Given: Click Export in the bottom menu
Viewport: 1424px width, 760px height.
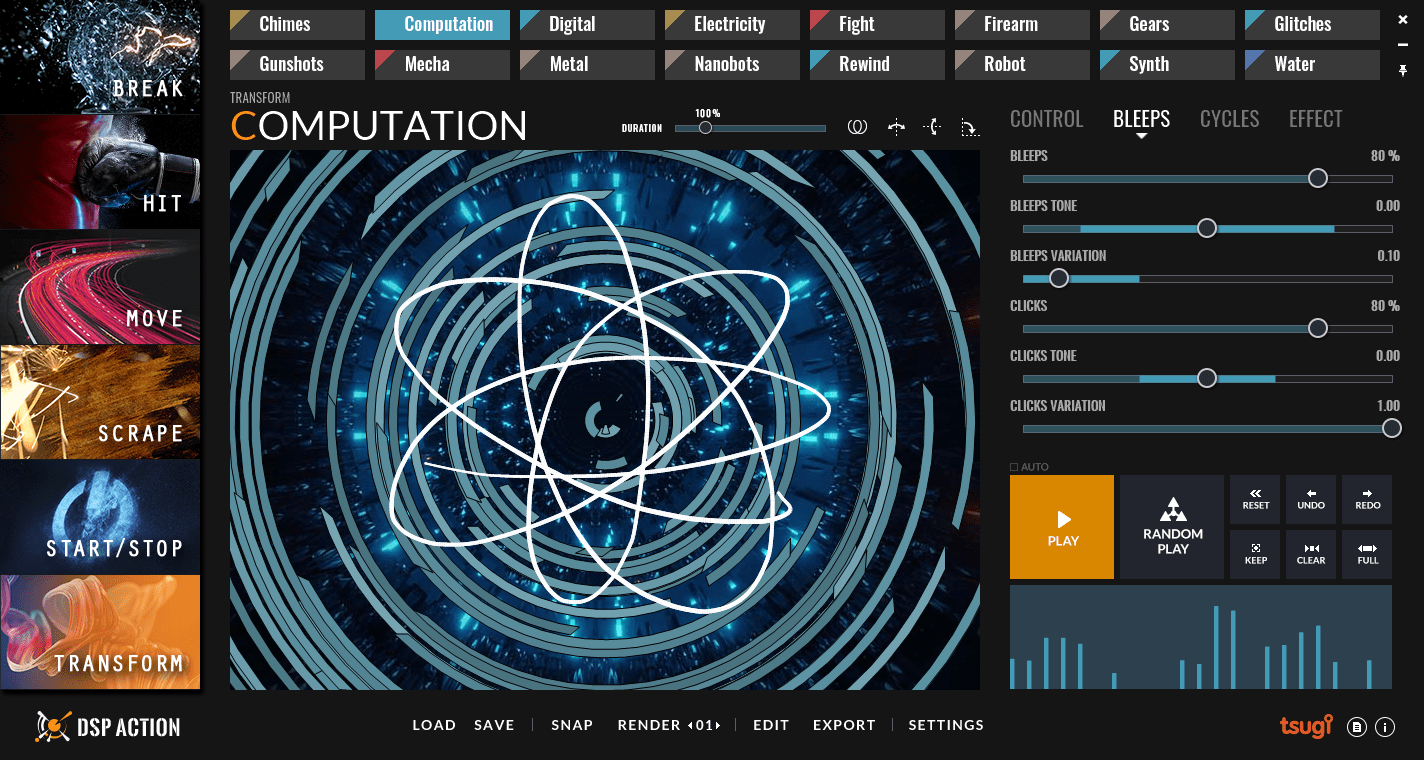Looking at the screenshot, I should [844, 725].
